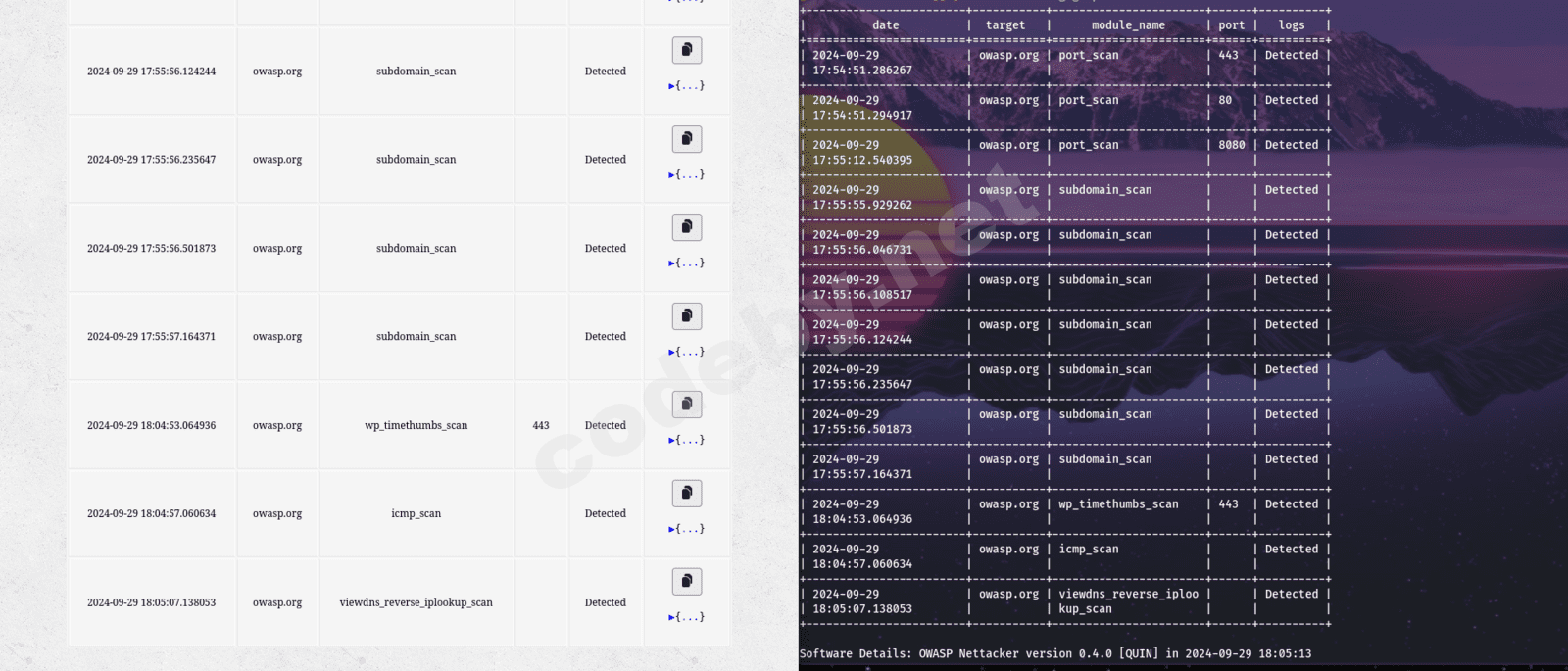Image resolution: width=1568 pixels, height=671 pixels.
Task: Select date 2024-09-29 17:55:57.164371 in web table
Action: click(x=151, y=337)
